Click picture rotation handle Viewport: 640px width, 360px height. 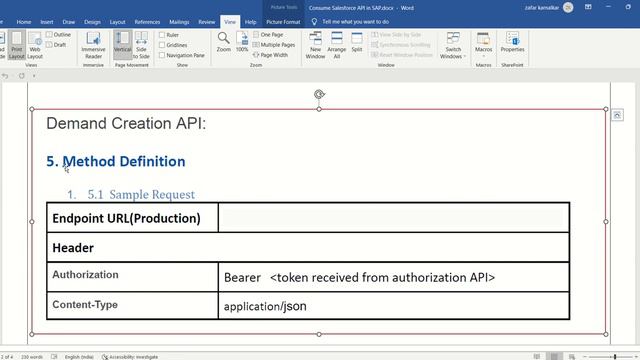click(319, 94)
